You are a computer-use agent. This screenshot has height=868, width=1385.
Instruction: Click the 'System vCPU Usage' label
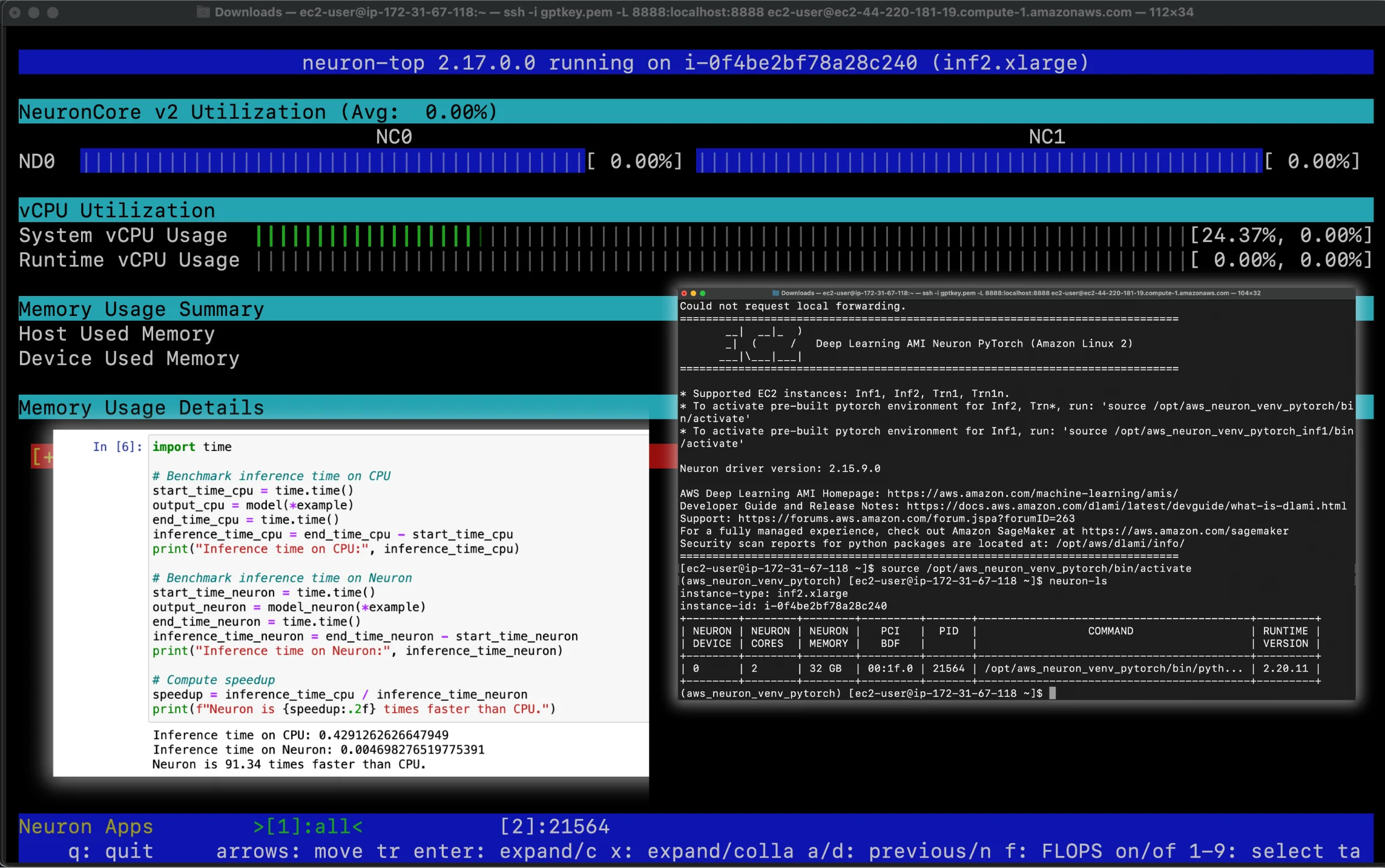pos(123,235)
